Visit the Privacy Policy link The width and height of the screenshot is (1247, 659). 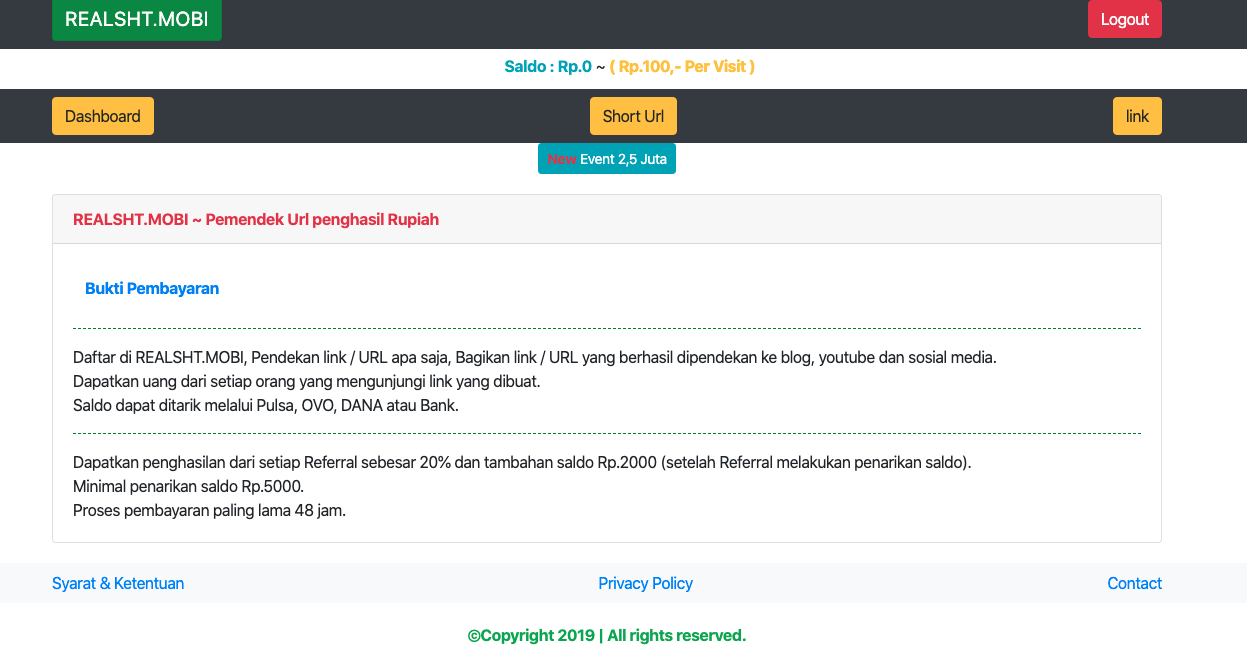[x=645, y=583]
